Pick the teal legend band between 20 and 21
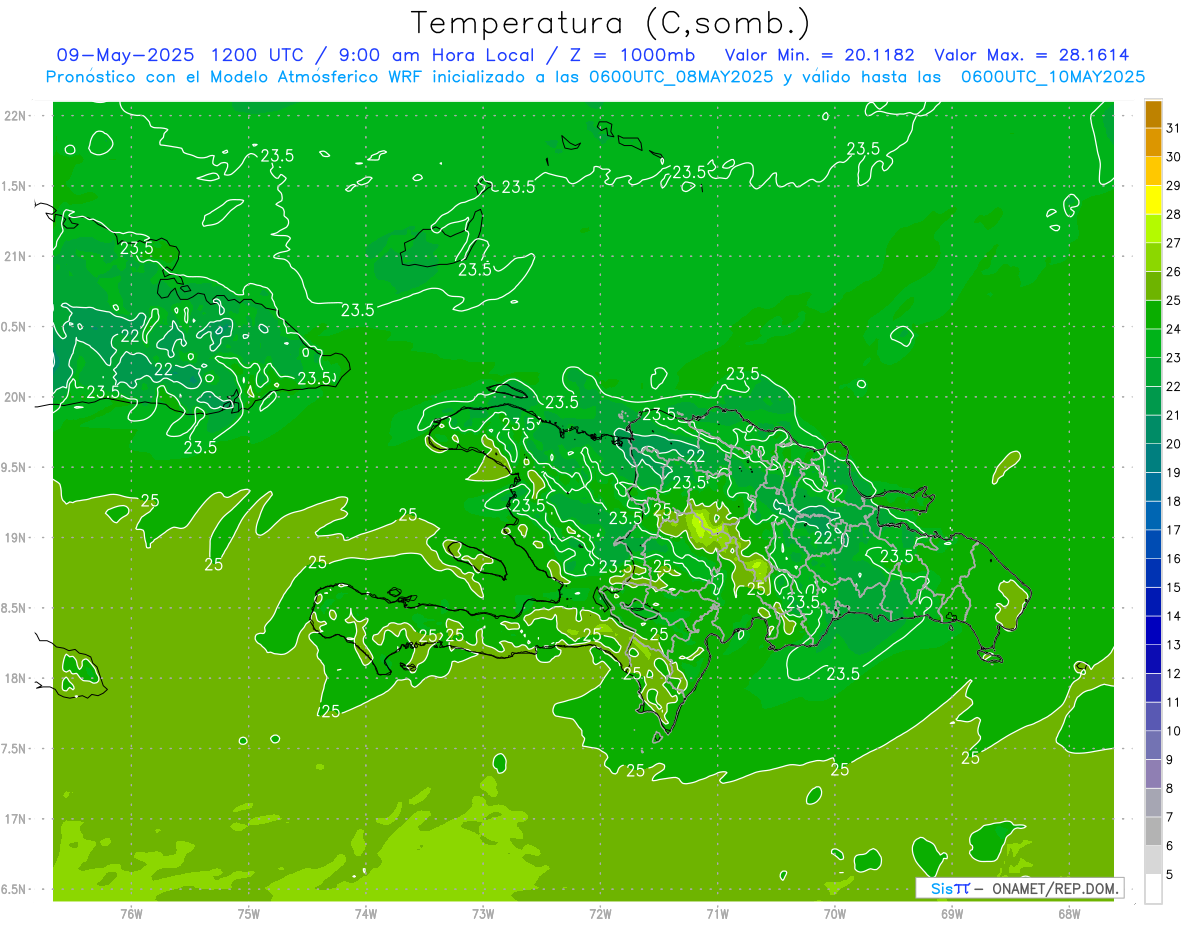 [x=1153, y=430]
